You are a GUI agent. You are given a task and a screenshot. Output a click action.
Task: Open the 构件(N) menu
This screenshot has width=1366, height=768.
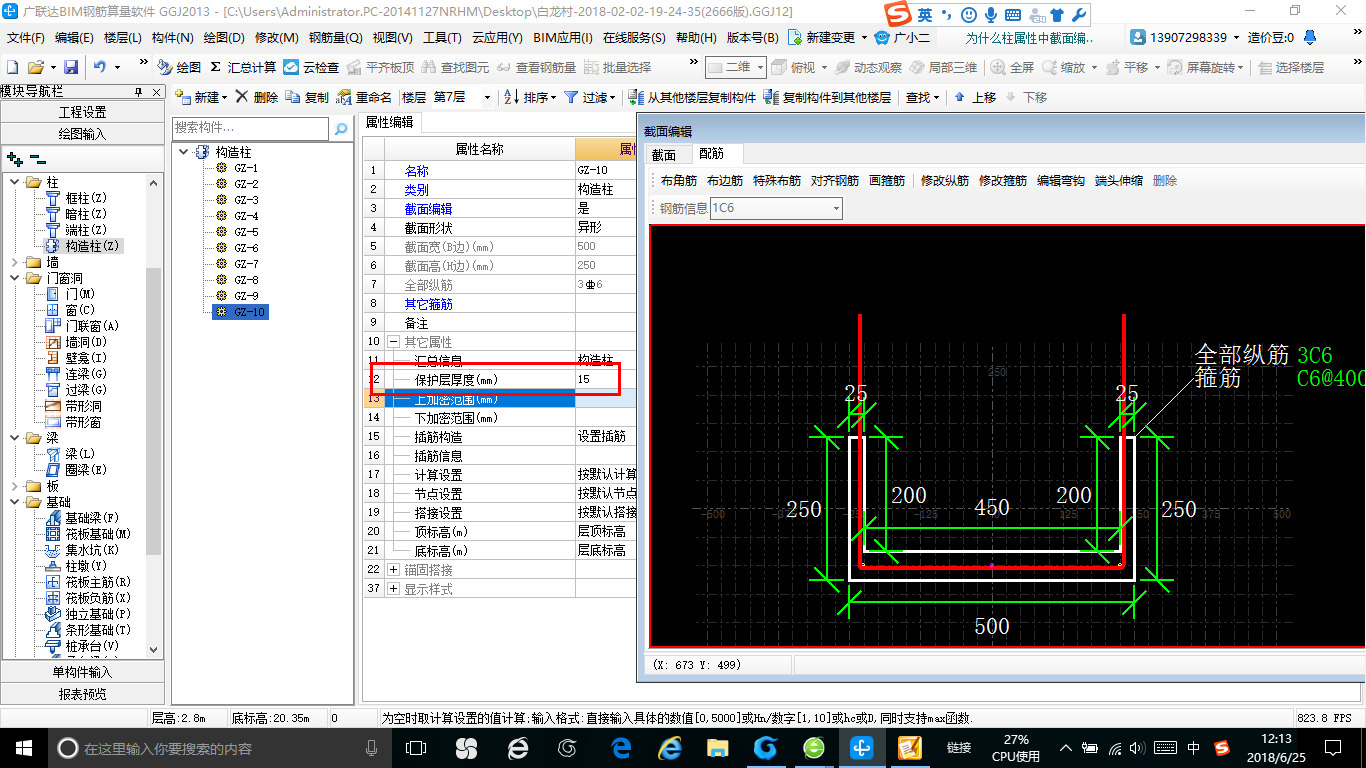[172, 37]
